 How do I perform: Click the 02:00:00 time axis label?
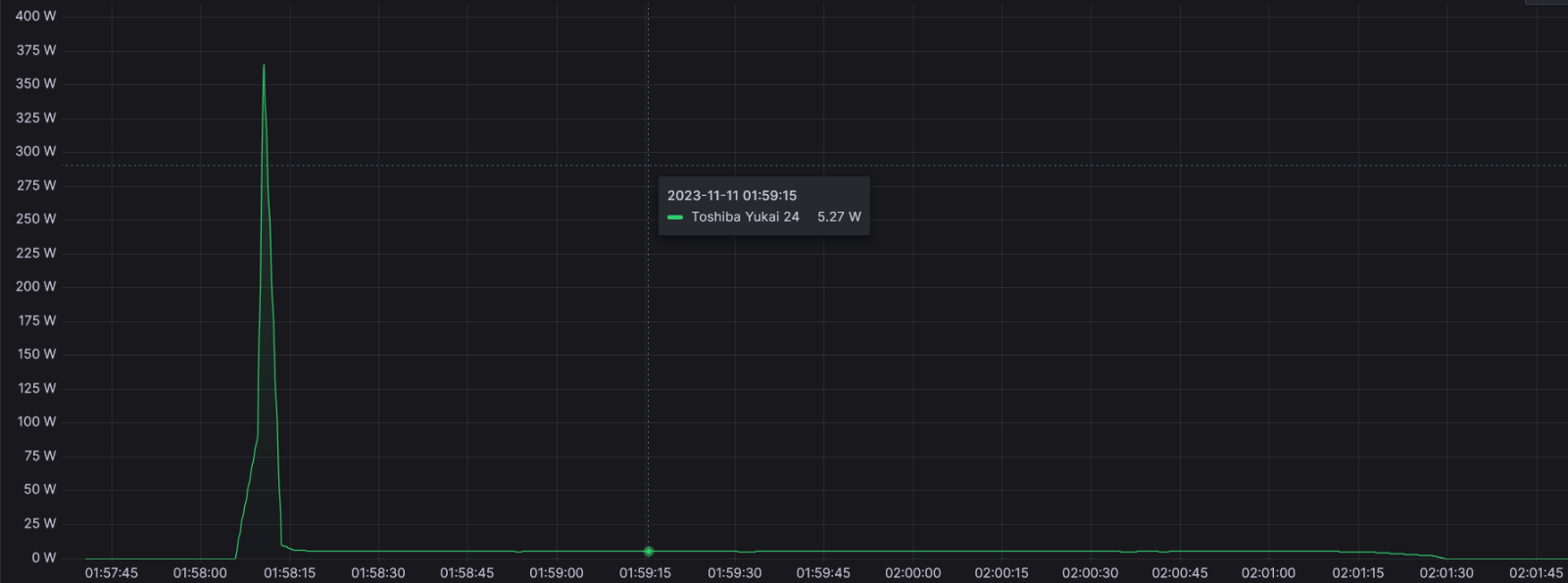[912, 573]
